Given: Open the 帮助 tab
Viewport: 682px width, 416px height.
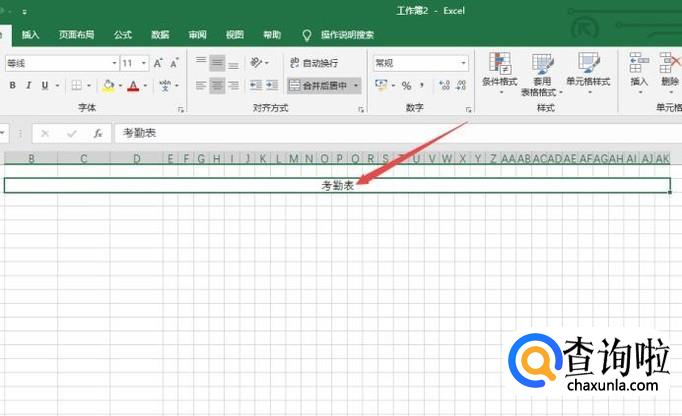Looking at the screenshot, I should (272, 35).
